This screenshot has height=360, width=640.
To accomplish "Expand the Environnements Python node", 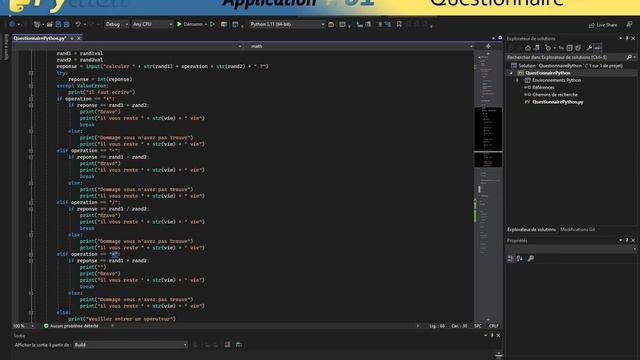I will (x=518, y=80).
